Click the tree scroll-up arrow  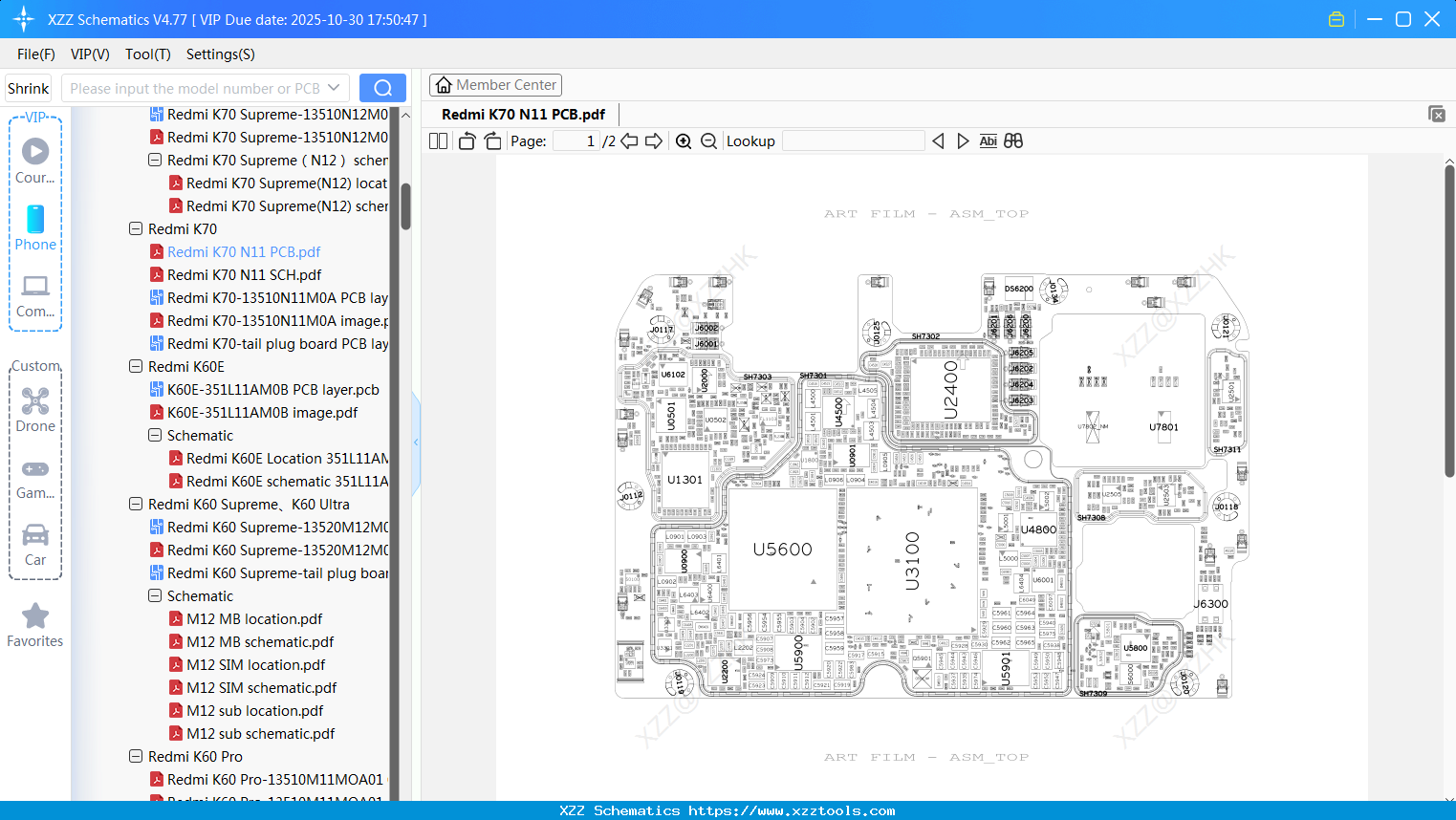click(x=405, y=115)
